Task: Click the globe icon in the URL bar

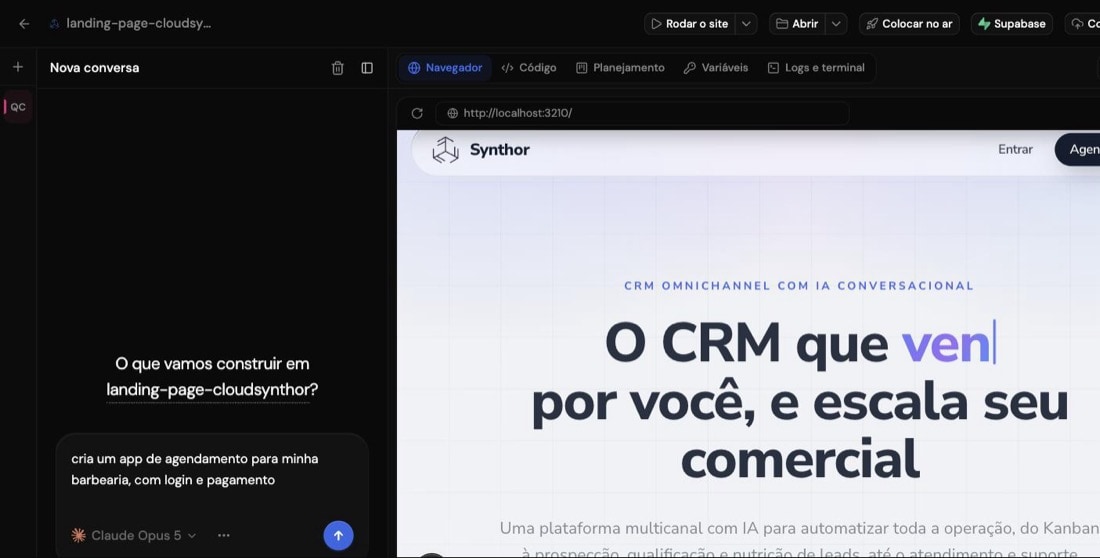Action: (452, 113)
